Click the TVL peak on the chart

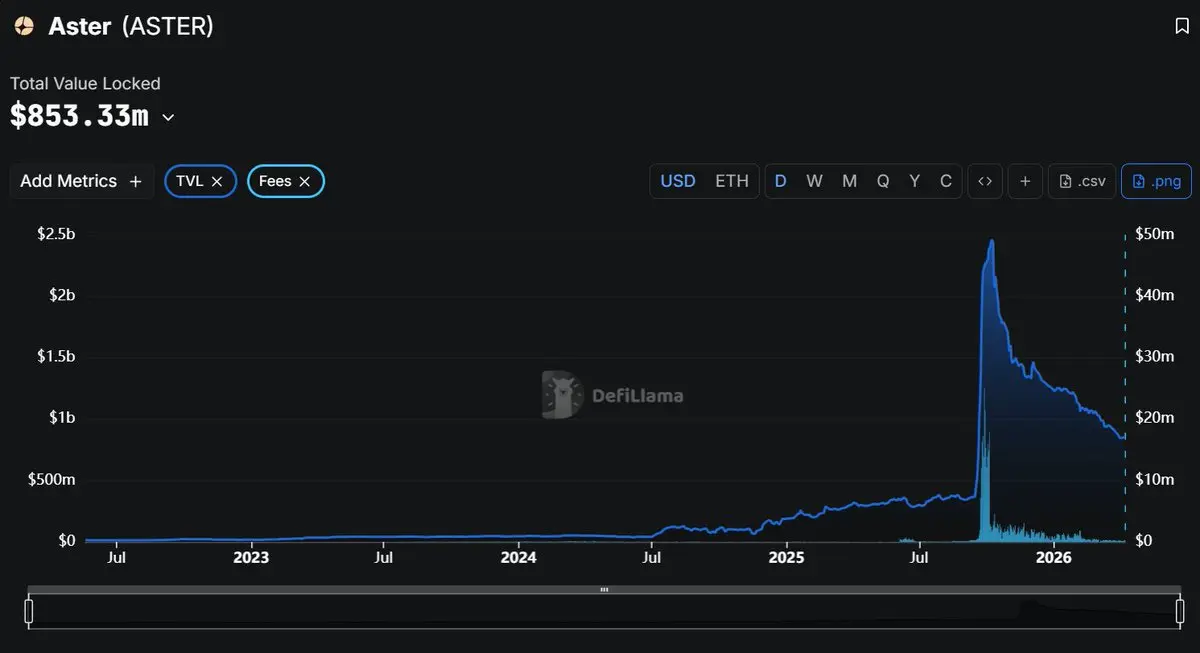[991, 241]
